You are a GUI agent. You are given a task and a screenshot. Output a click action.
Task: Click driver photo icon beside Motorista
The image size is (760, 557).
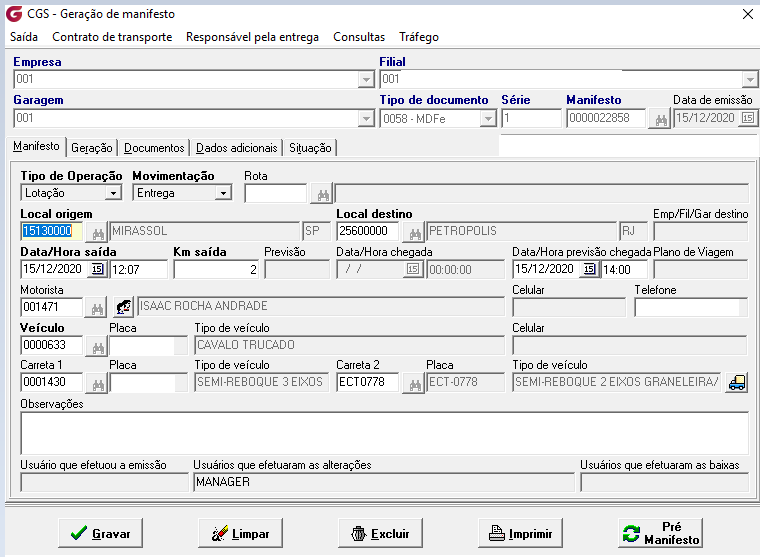(x=124, y=307)
